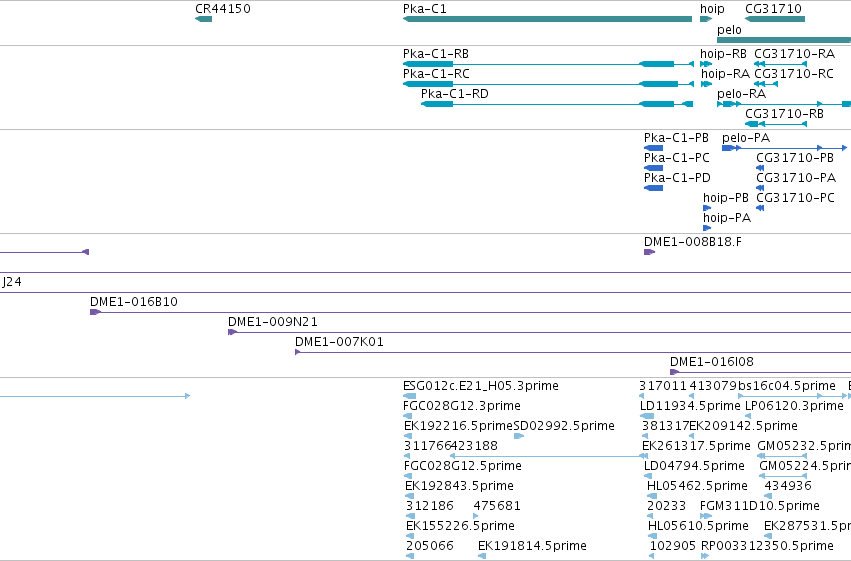Click the 423188 feature label

(474, 446)
